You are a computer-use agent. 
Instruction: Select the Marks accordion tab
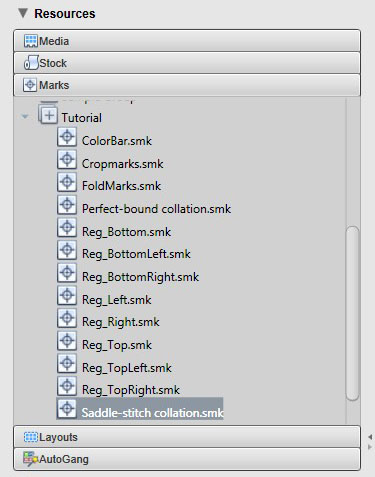187,85
